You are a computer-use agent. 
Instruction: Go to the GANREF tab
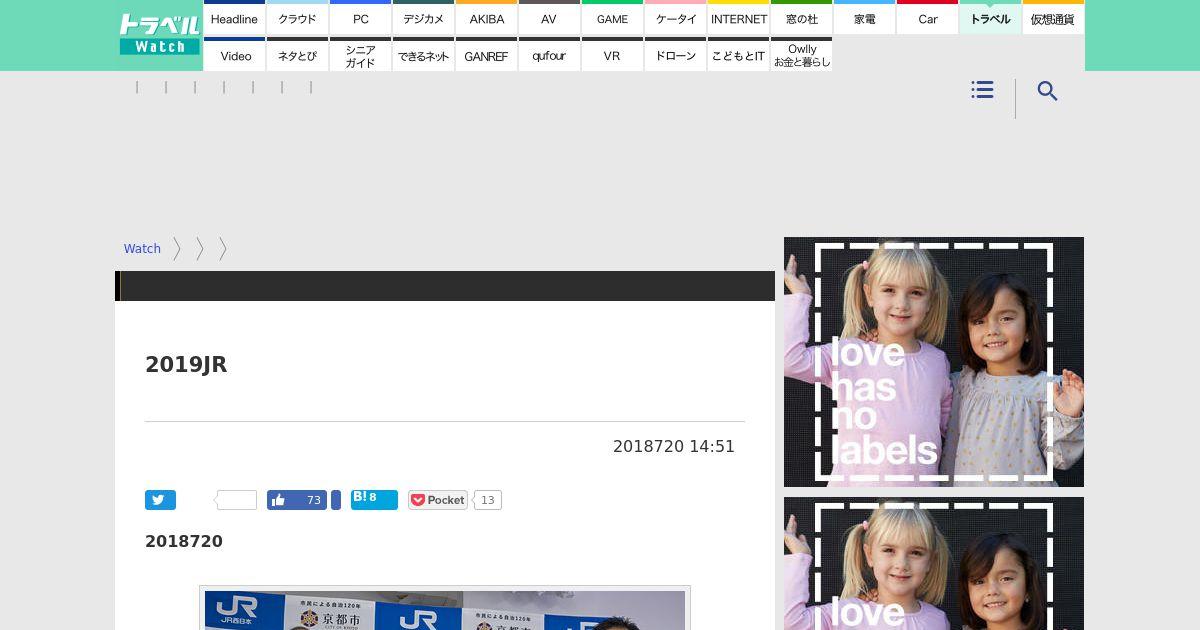click(x=486, y=55)
